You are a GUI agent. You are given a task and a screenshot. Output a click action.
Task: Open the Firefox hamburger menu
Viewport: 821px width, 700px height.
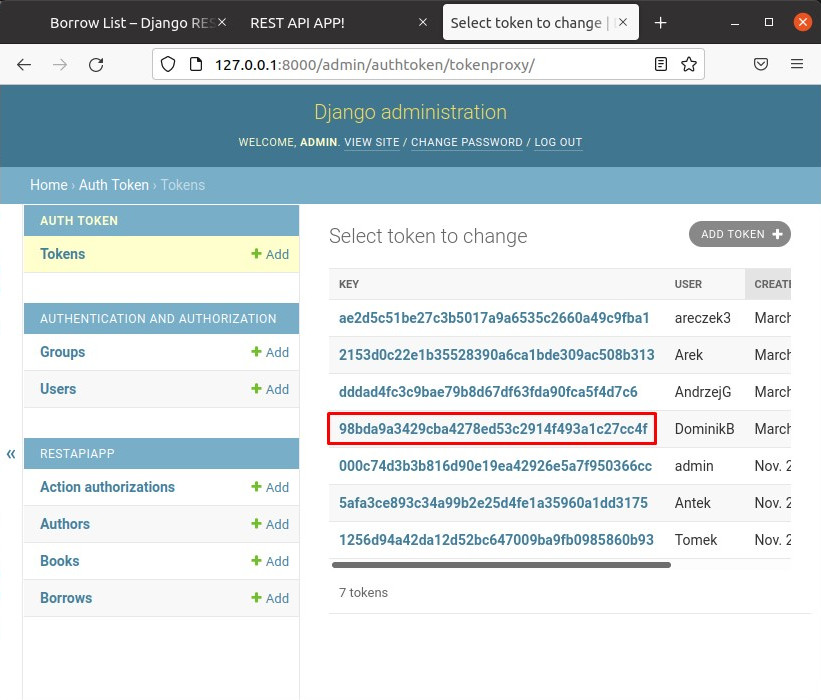(797, 64)
